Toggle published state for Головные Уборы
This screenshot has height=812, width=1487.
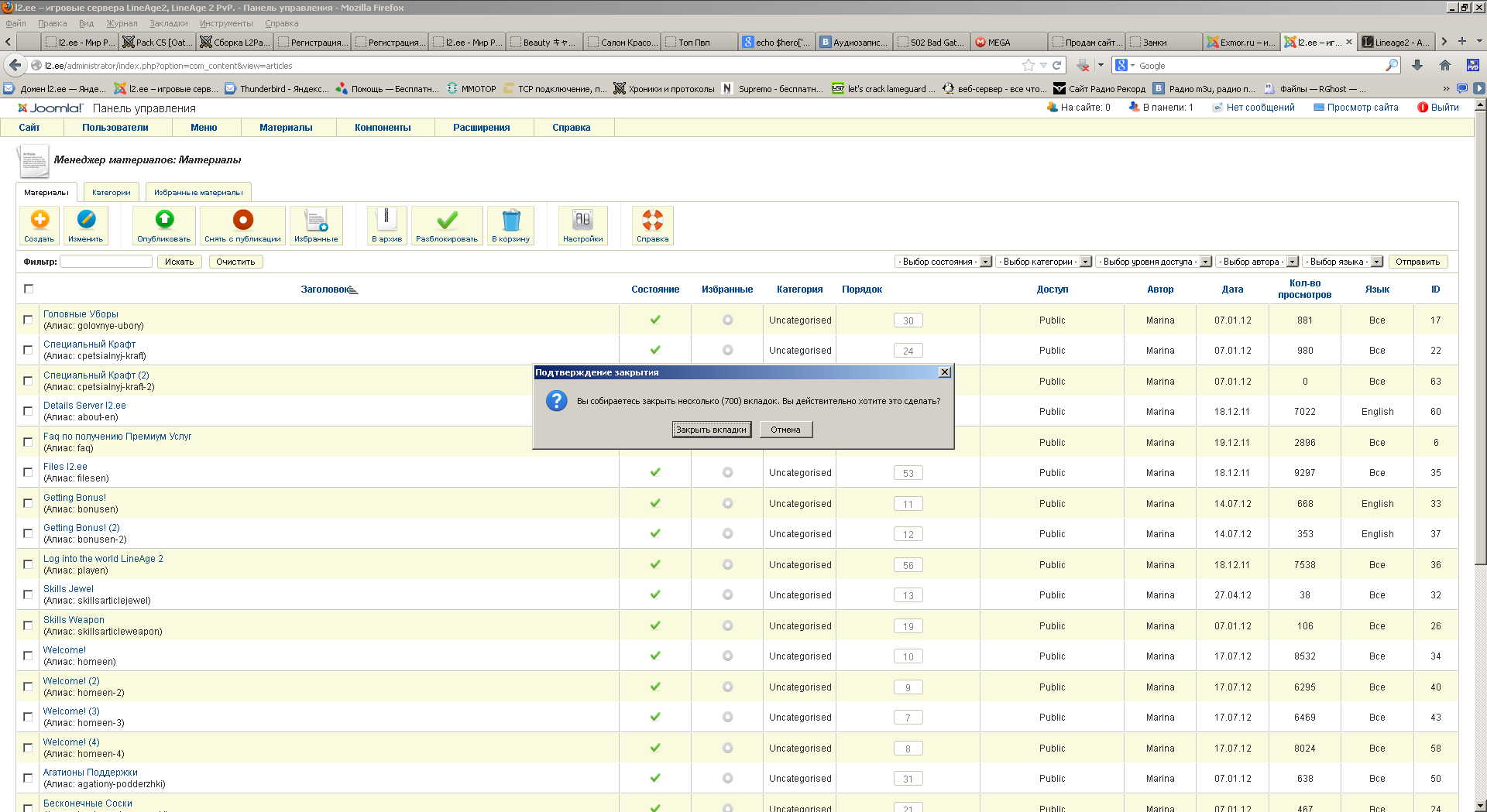(655, 320)
